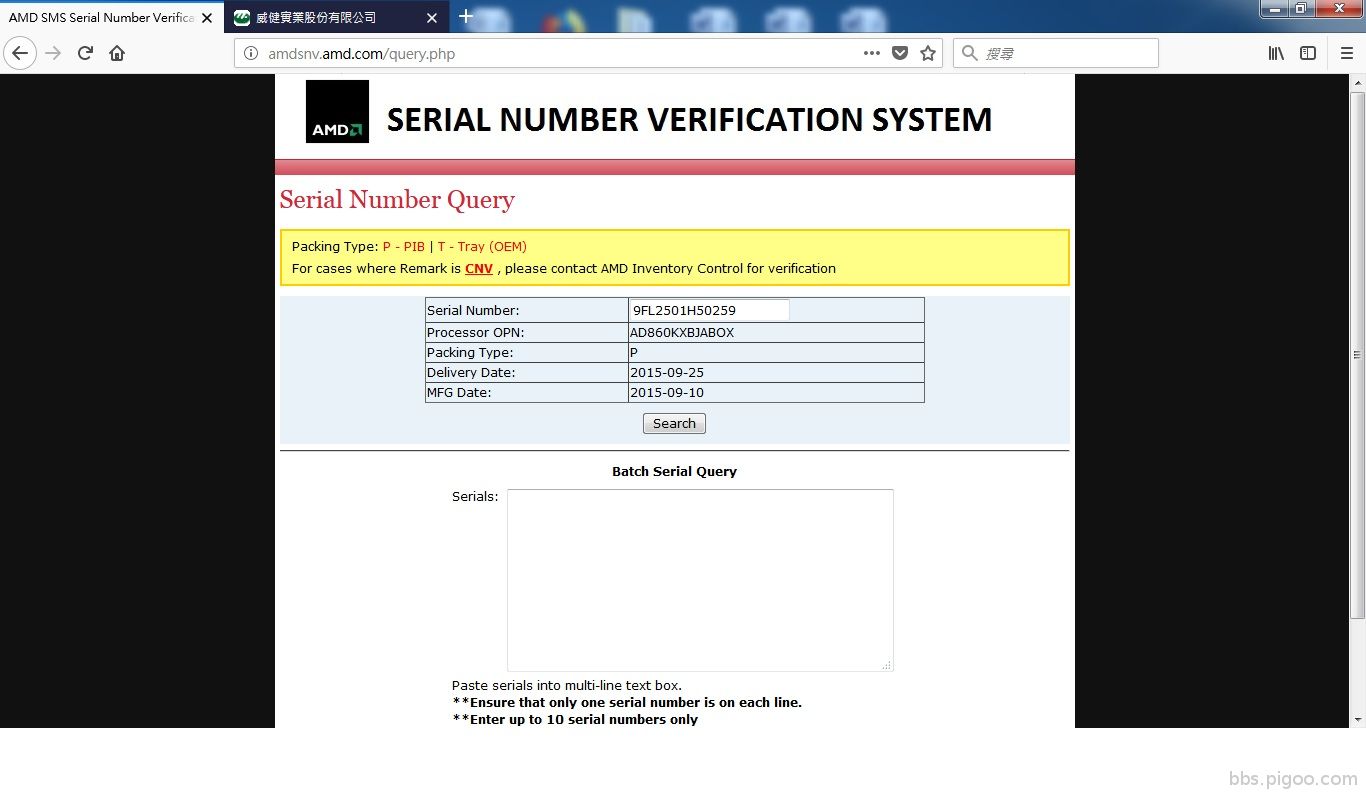Select the AD860KXBJABOX processor OPN value

point(682,332)
